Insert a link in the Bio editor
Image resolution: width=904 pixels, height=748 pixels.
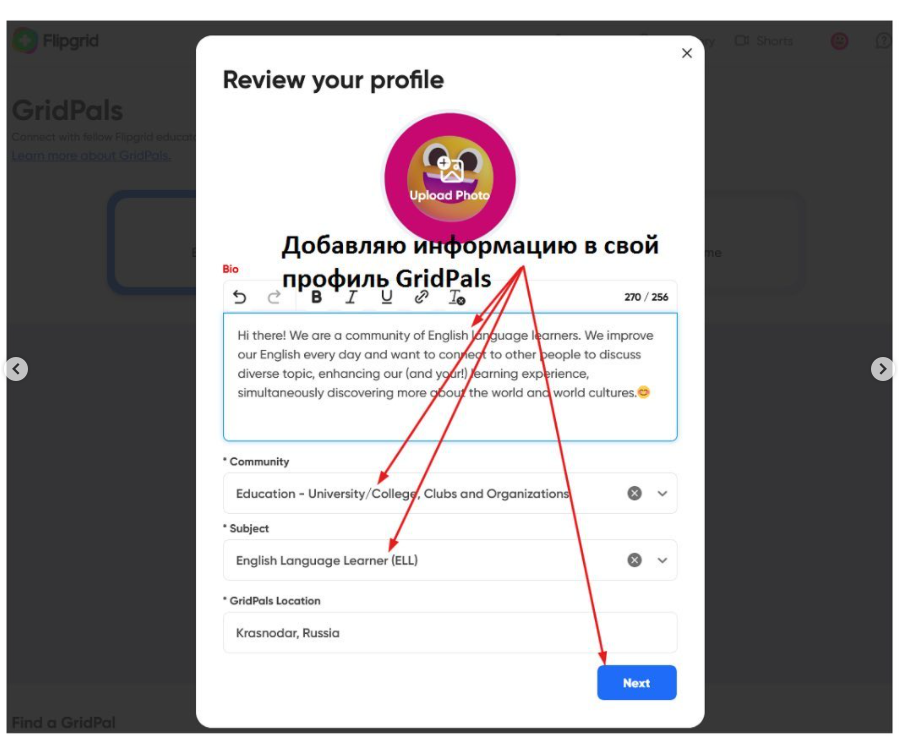(421, 297)
